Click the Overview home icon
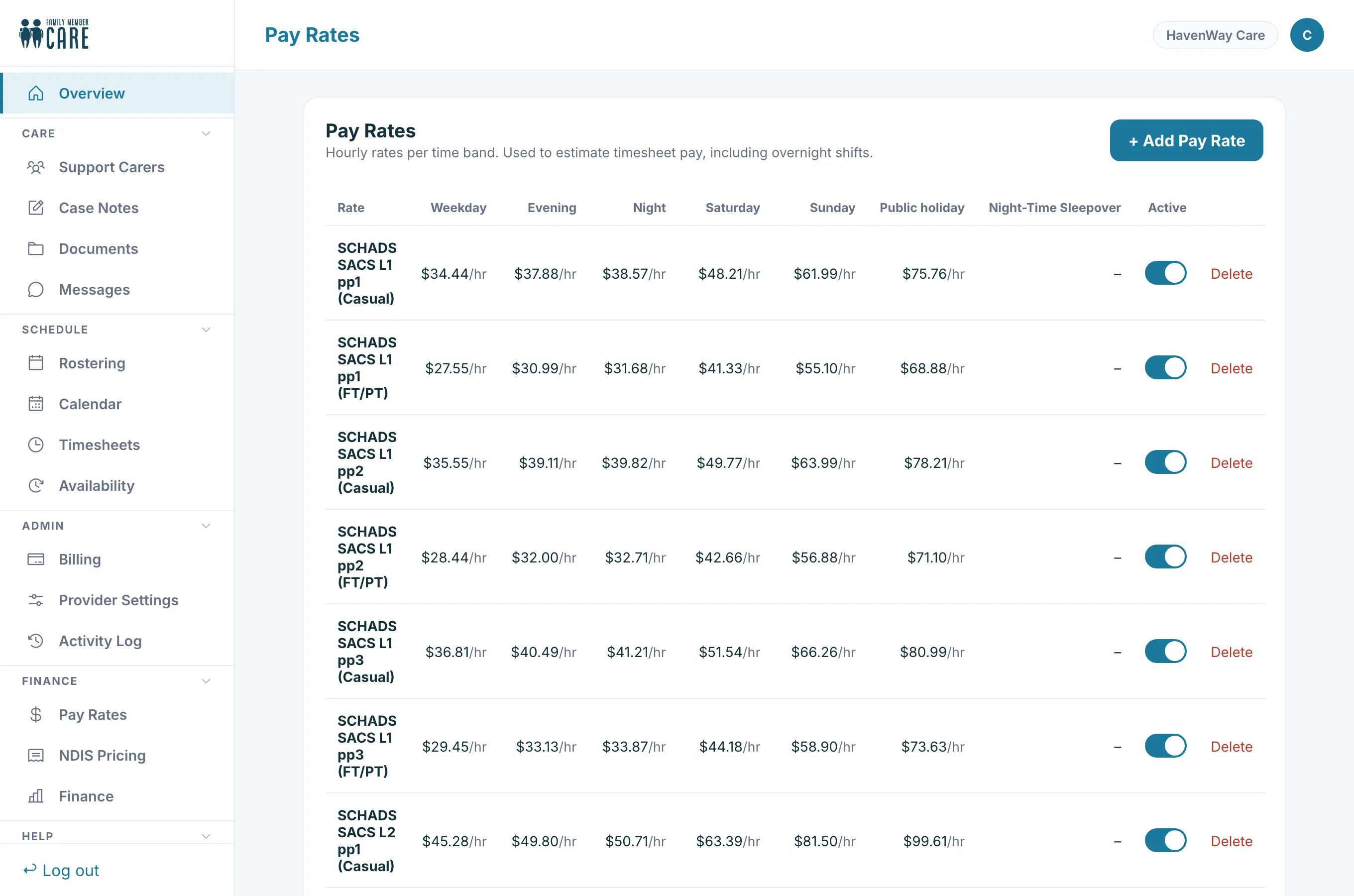This screenshot has height=896, width=1354. (36, 93)
